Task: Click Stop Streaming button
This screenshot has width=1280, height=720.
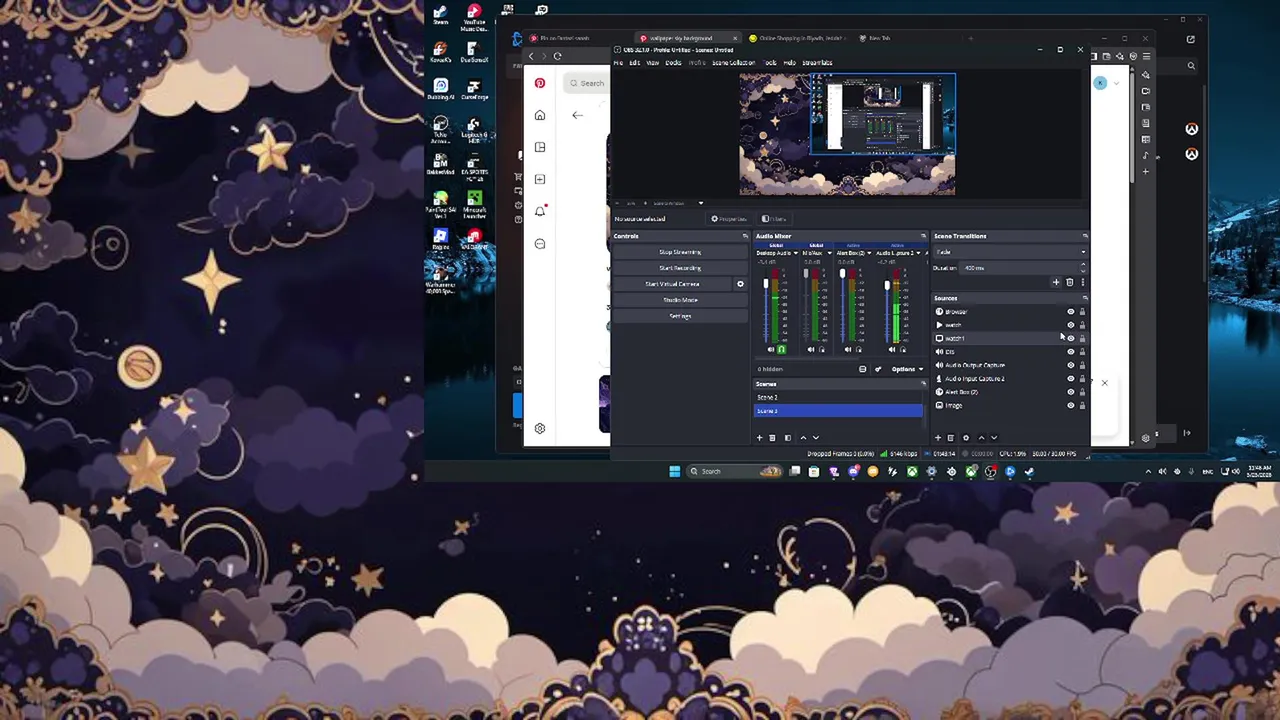Action: click(680, 252)
